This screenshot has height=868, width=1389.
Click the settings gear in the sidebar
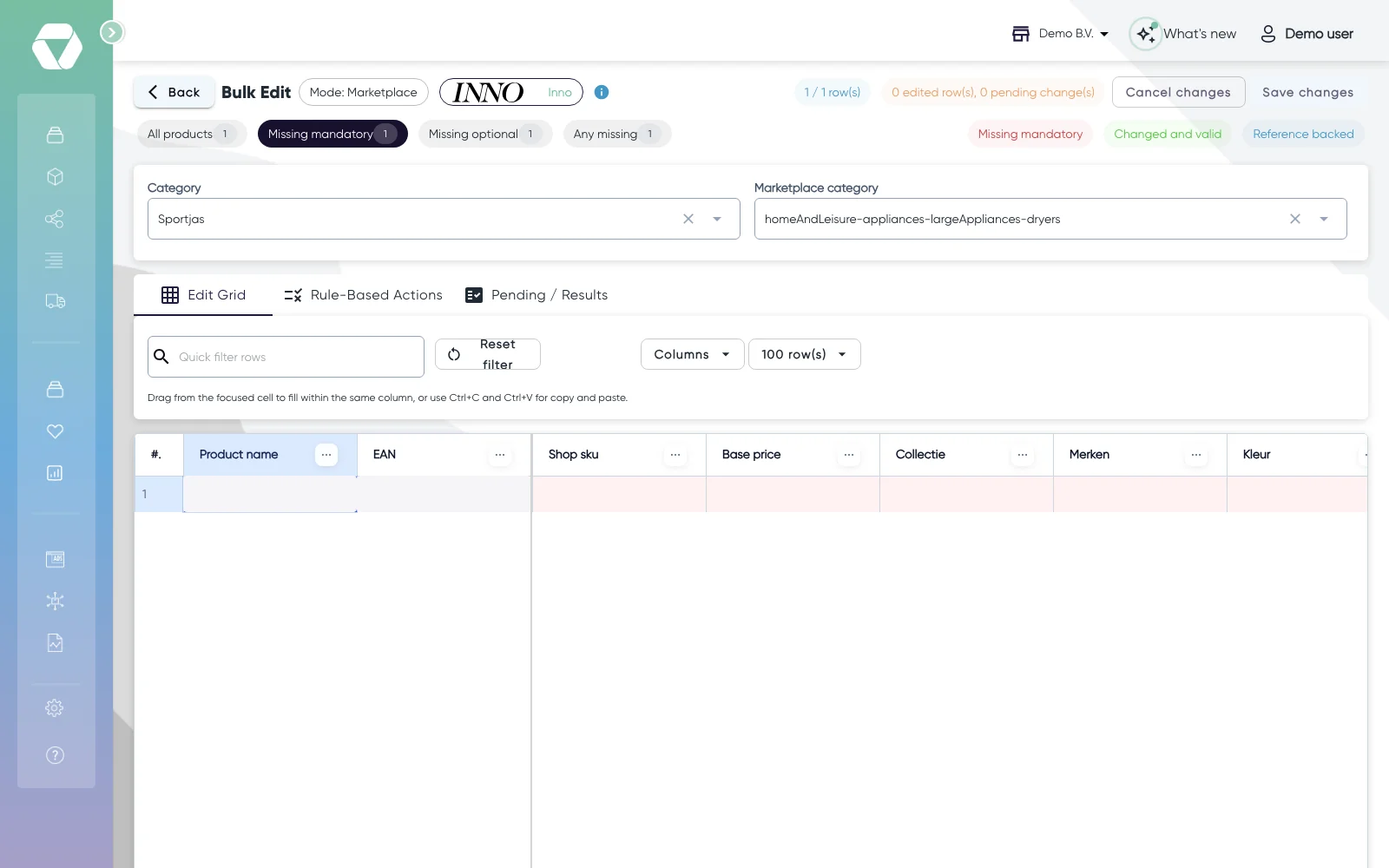pyautogui.click(x=55, y=708)
